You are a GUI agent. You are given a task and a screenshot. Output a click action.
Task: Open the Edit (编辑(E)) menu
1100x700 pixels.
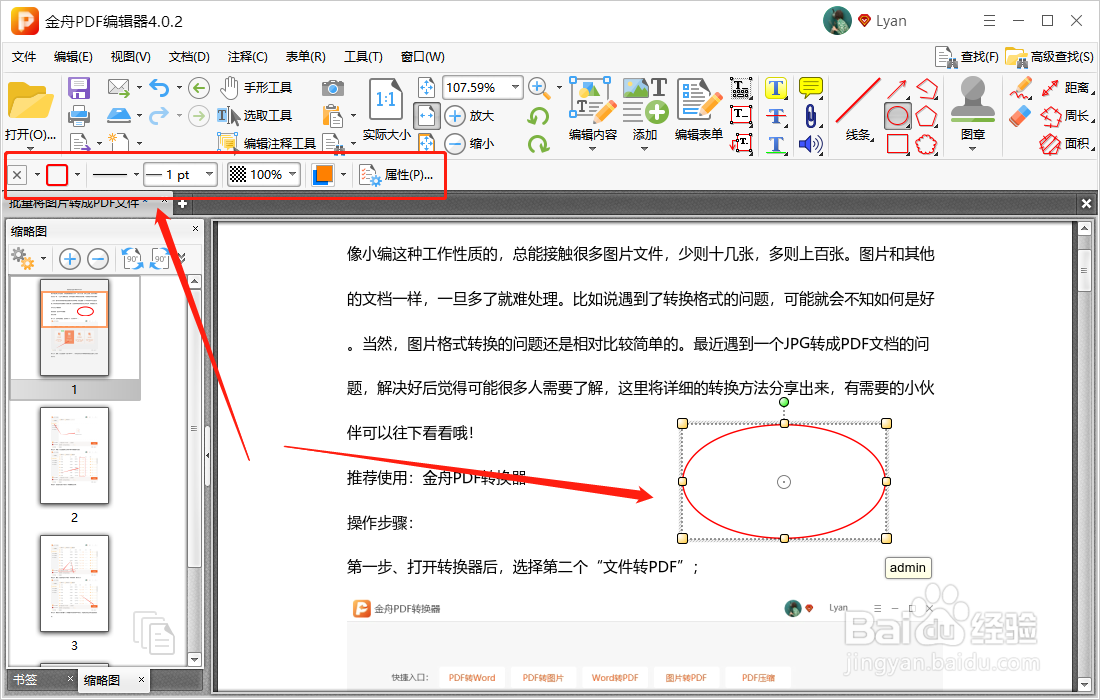coord(73,57)
